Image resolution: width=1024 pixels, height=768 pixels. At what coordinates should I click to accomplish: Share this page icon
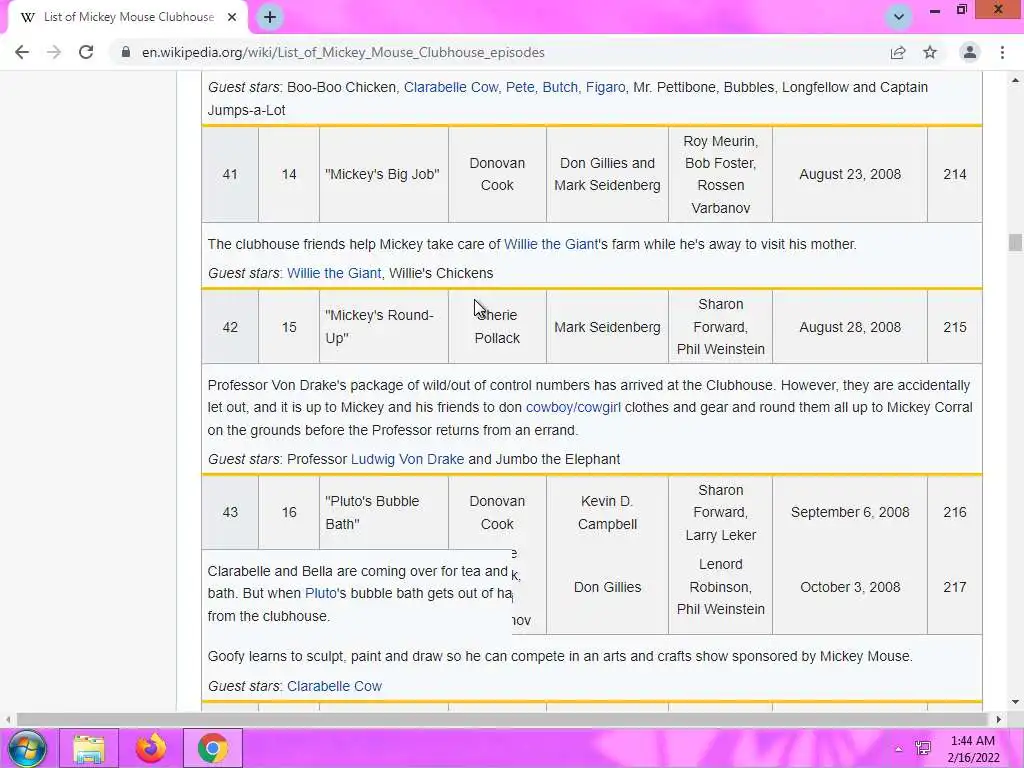[898, 52]
